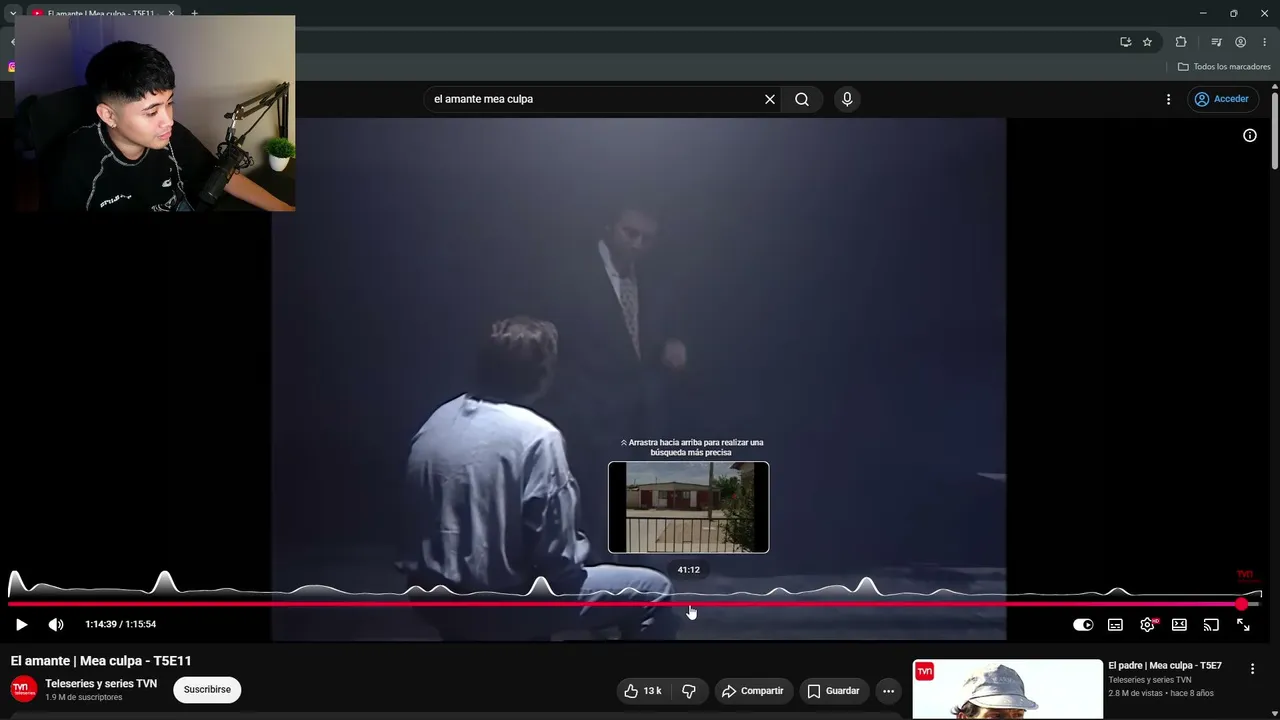
Task: Open a new browser tab
Action: (x=194, y=14)
